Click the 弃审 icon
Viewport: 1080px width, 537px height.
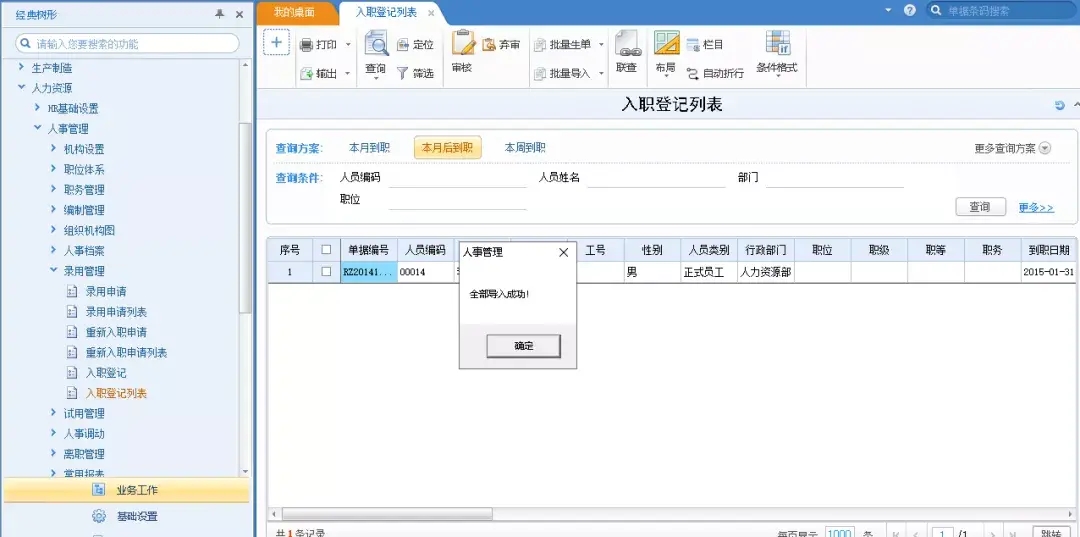[x=489, y=45]
